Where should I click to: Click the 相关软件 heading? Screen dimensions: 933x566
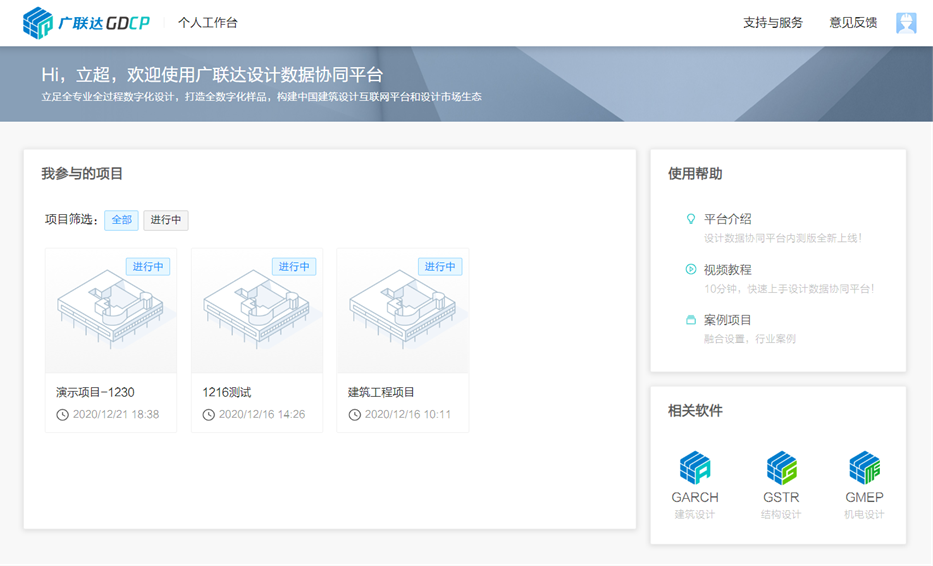[x=695, y=411]
